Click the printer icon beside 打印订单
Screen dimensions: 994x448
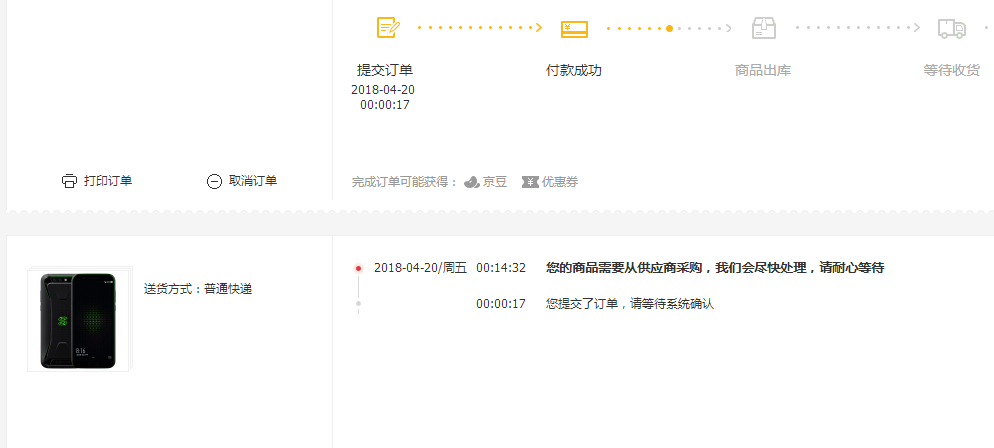(x=69, y=181)
